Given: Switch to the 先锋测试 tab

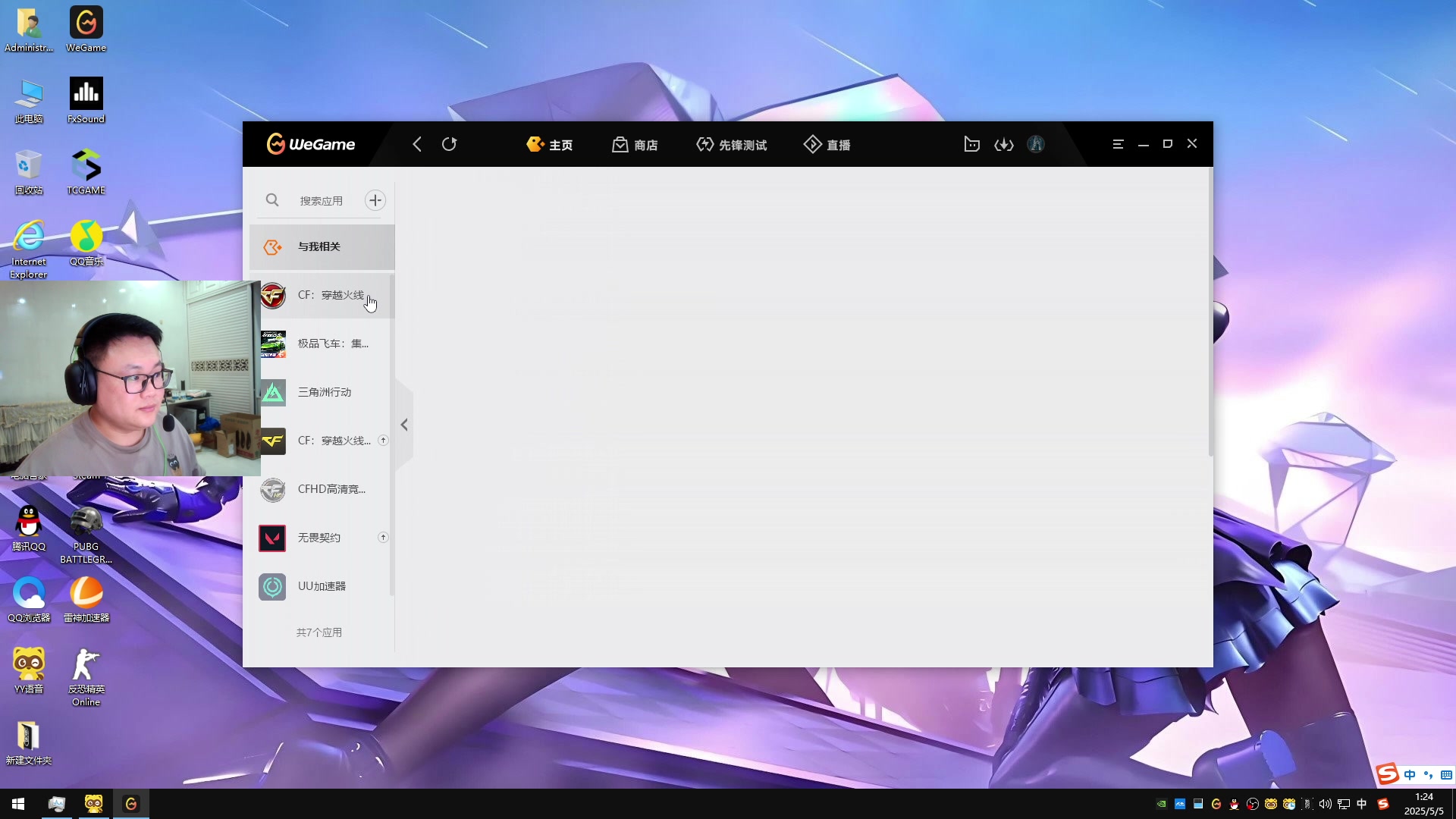Looking at the screenshot, I should pos(732,145).
